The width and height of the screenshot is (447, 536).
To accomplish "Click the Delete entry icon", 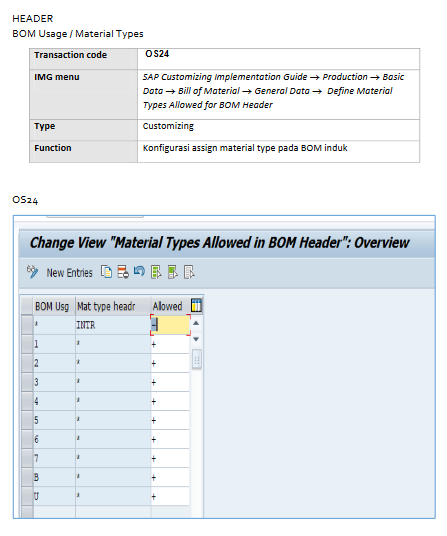I will tap(123, 272).
